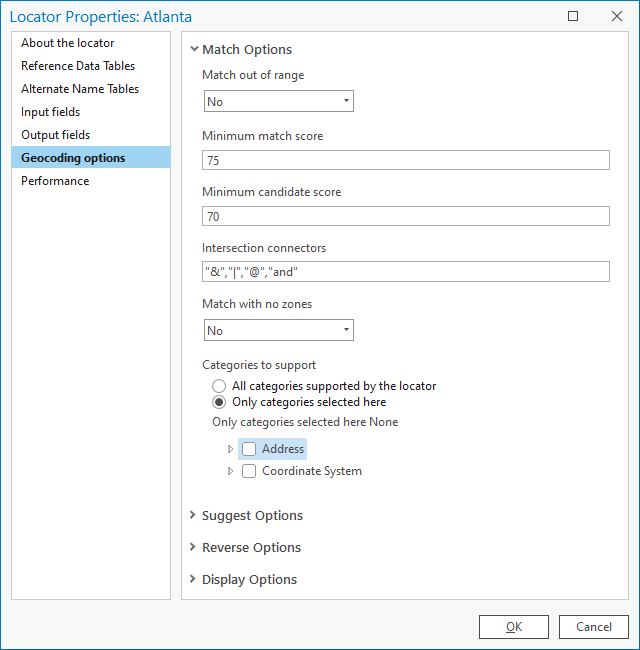Check the Address category checkbox
Screen dimensions: 640x650
tap(249, 450)
